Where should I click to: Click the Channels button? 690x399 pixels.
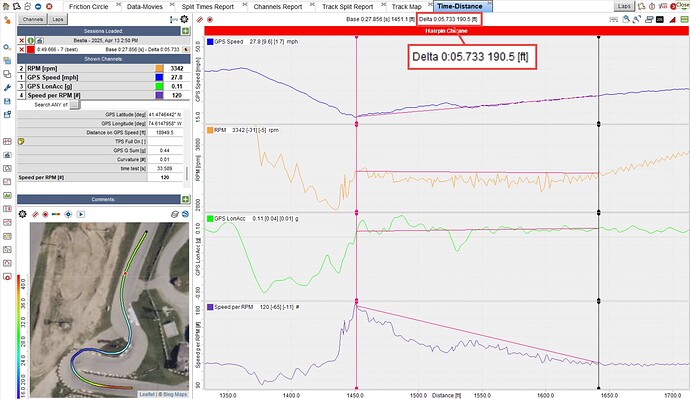(33, 19)
